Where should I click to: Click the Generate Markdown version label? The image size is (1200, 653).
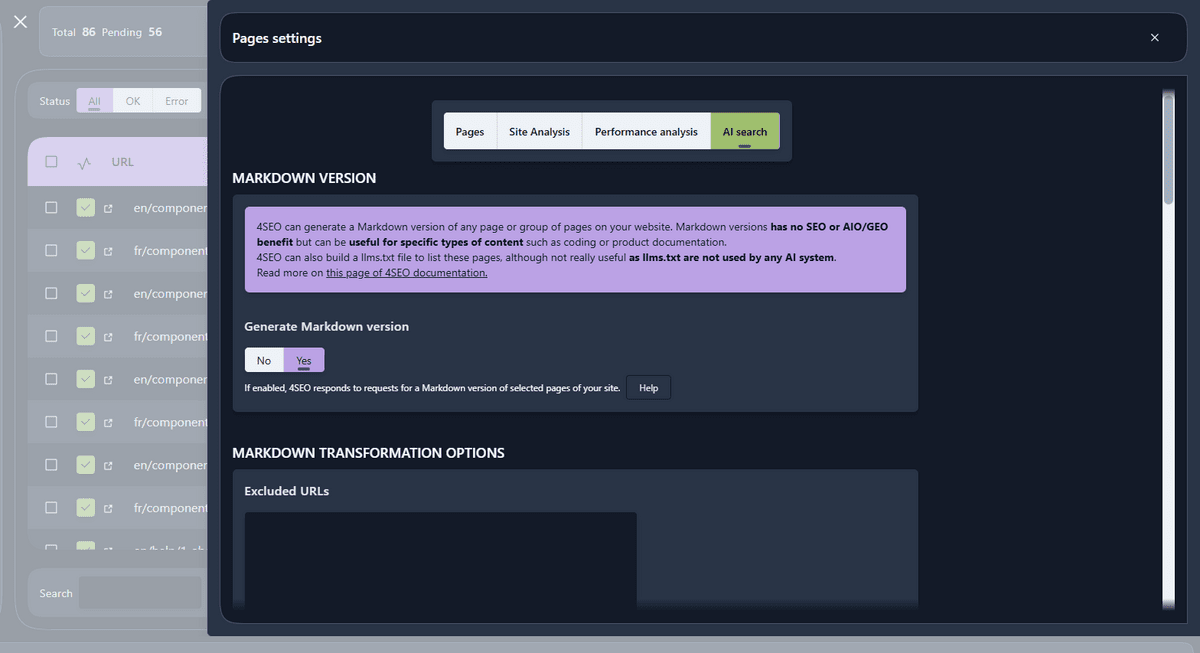326,326
